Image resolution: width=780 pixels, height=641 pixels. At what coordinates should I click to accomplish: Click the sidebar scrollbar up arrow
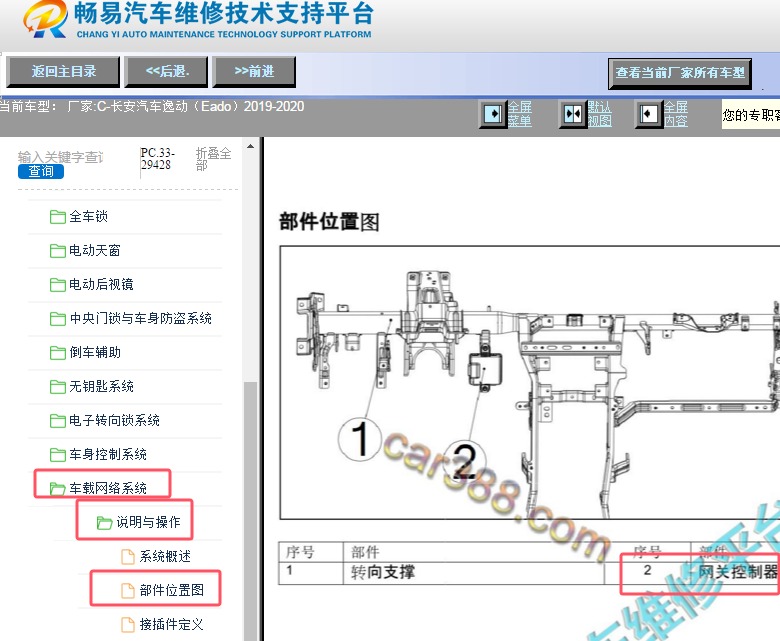coord(250,146)
